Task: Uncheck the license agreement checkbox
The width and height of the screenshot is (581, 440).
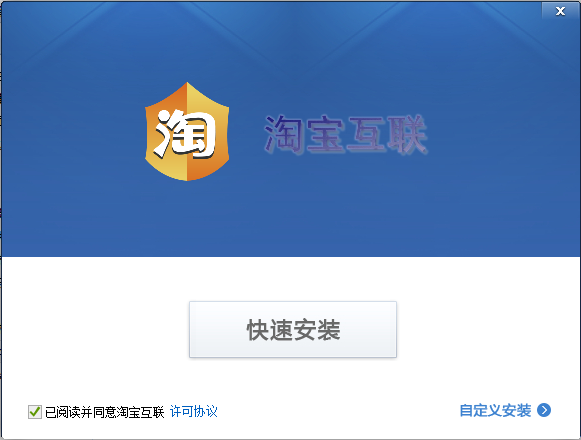Action: (x=35, y=412)
